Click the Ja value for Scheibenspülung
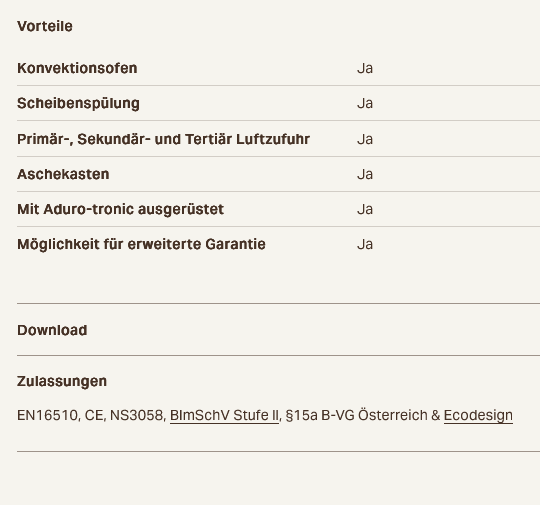The image size is (540, 505). tap(365, 103)
